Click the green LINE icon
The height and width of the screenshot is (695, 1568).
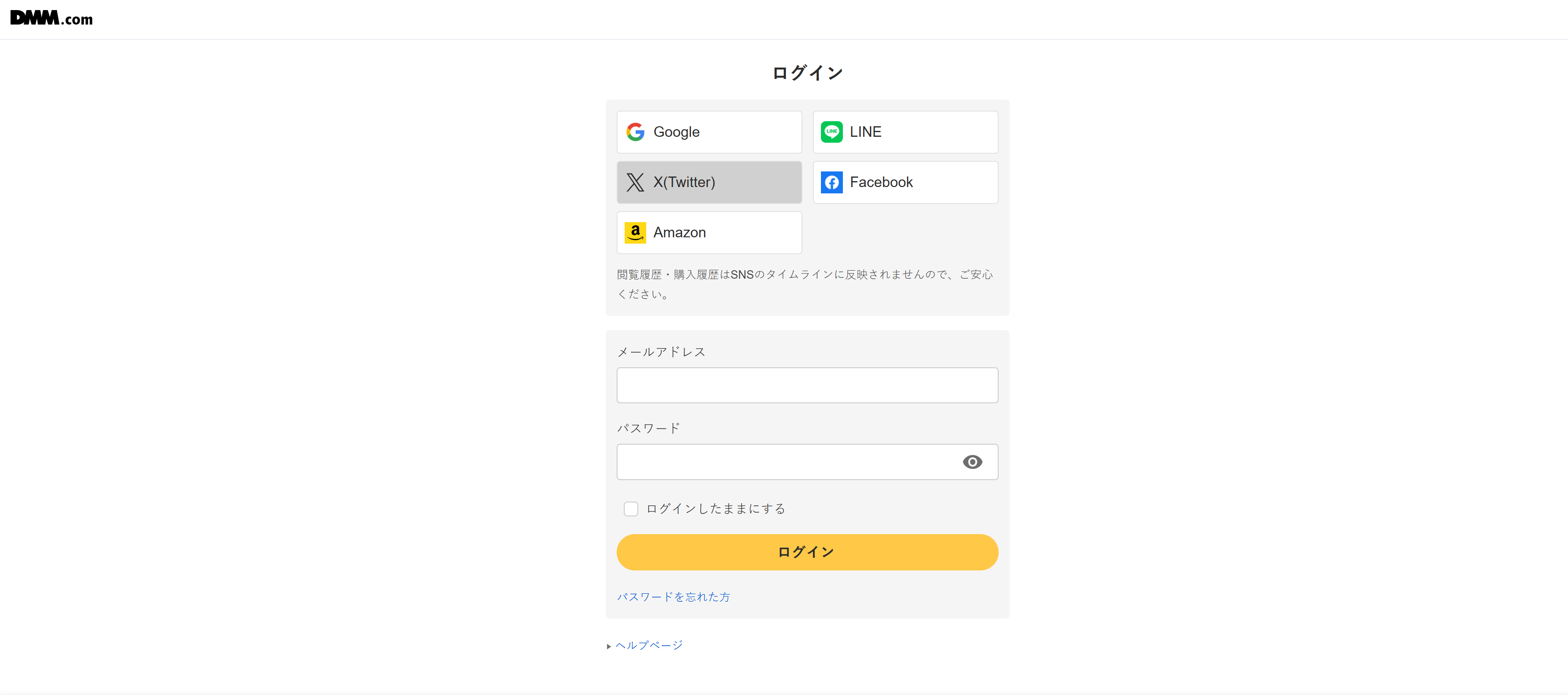tap(831, 132)
